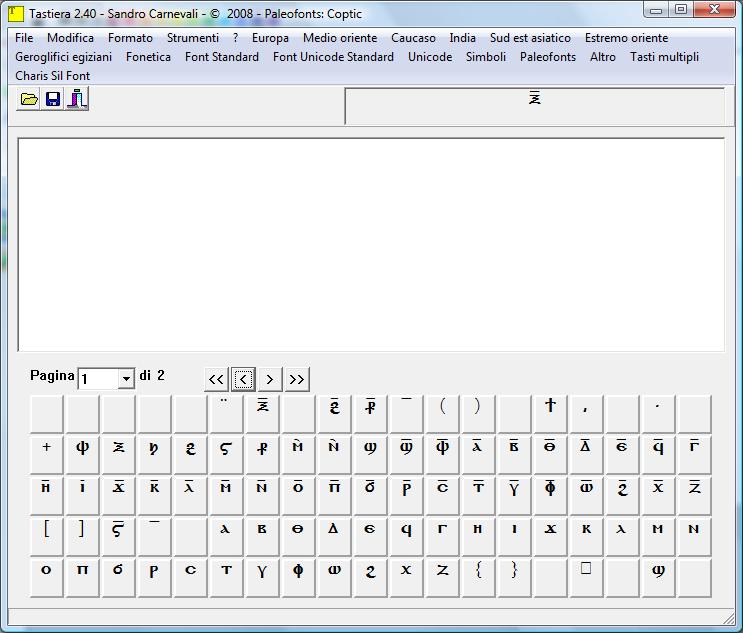Viewport: 743px width, 633px height.
Task: Insert the plain T letter key
Action: [x=226, y=578]
